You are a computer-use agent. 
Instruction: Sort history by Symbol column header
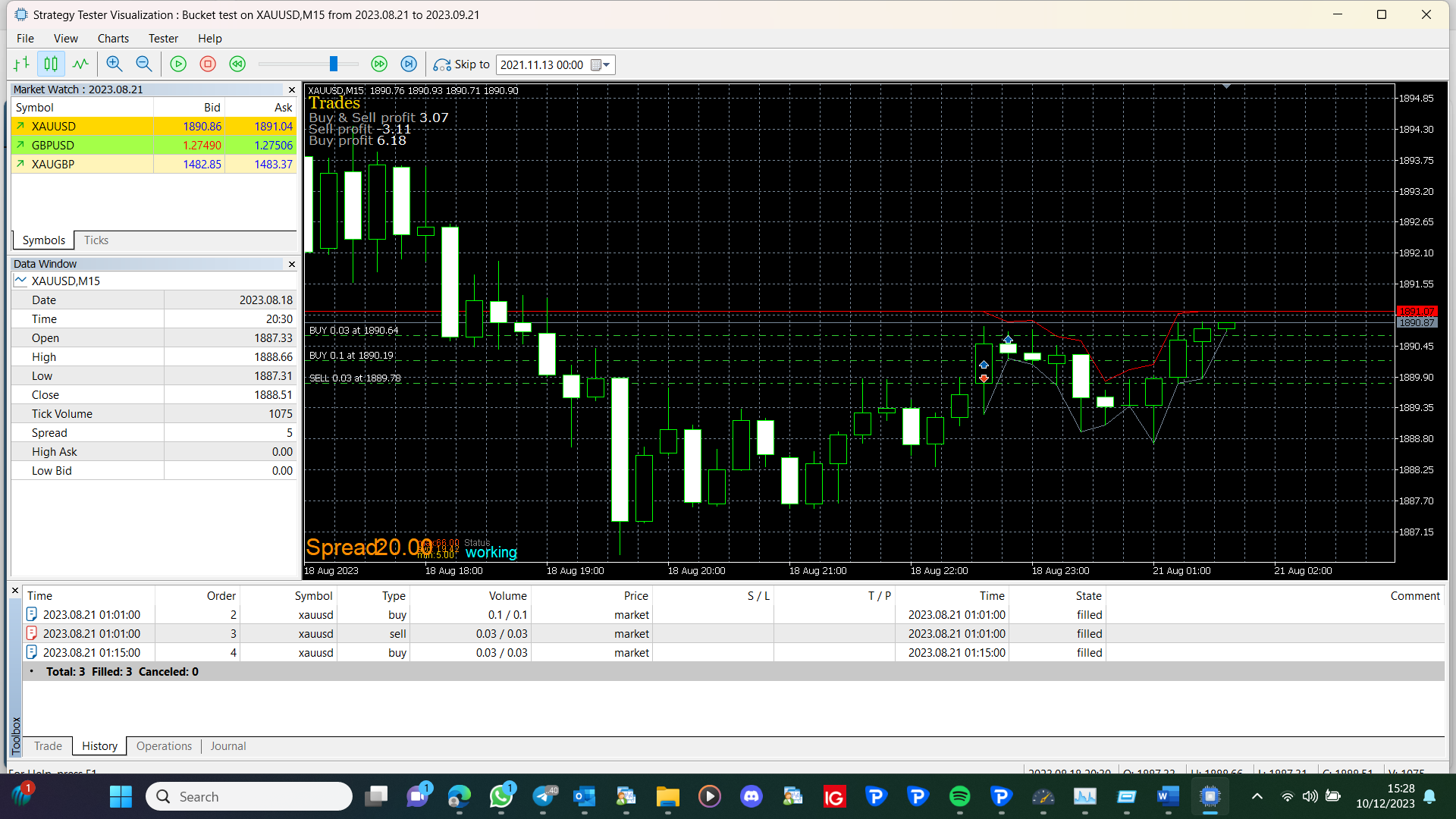[x=288, y=596]
